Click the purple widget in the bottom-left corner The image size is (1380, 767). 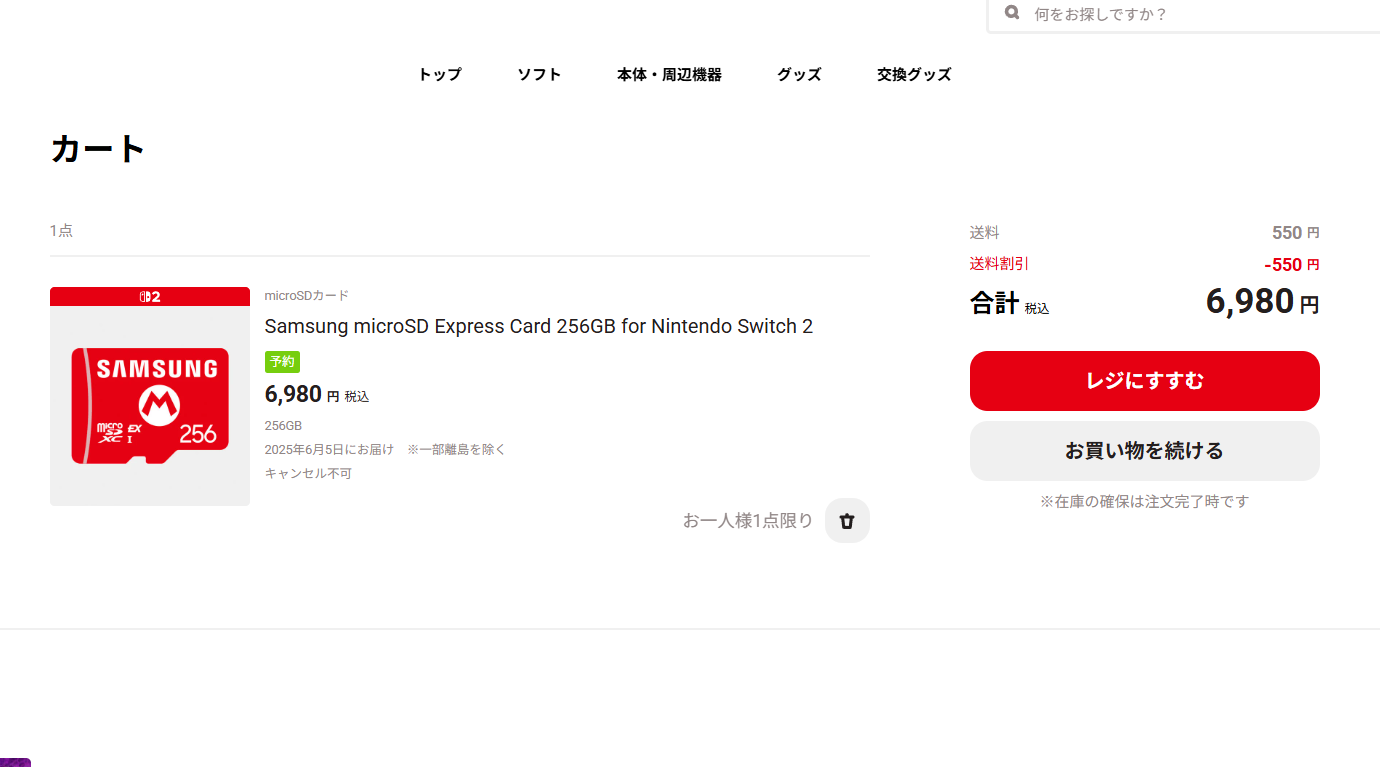click(x=14, y=762)
